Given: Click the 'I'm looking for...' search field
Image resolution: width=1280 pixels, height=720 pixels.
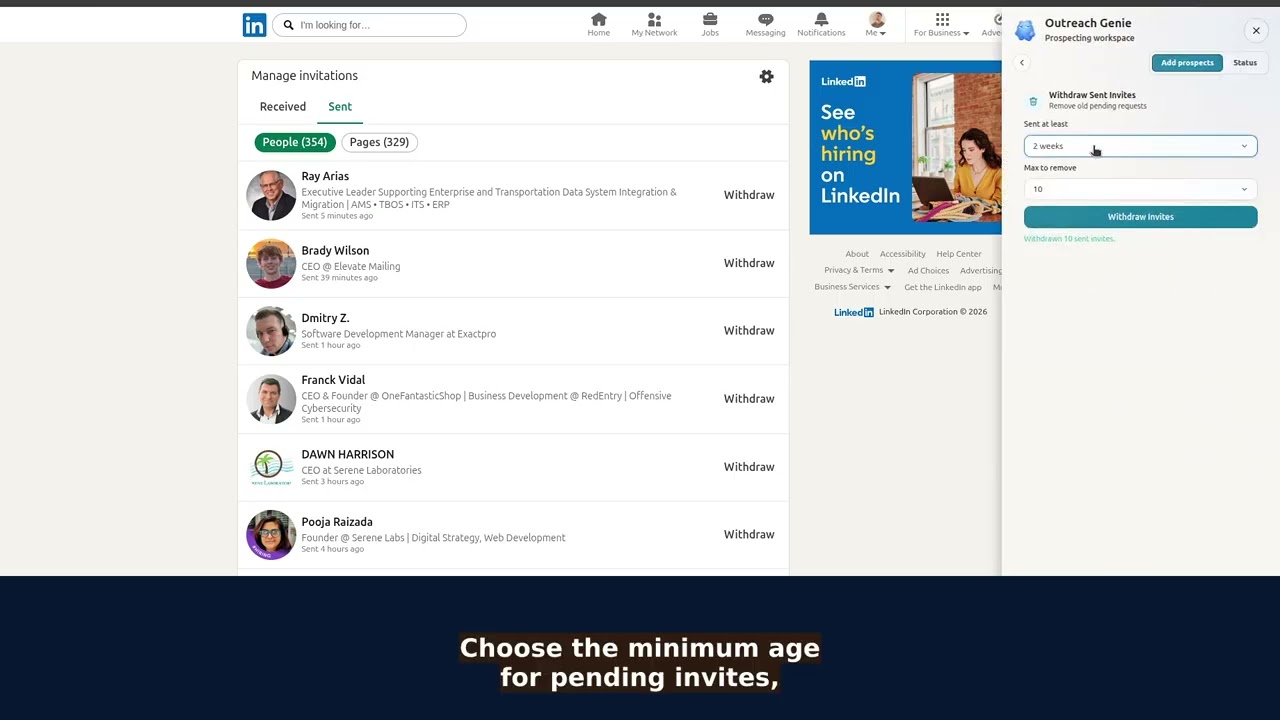Looking at the screenshot, I should 369,25.
